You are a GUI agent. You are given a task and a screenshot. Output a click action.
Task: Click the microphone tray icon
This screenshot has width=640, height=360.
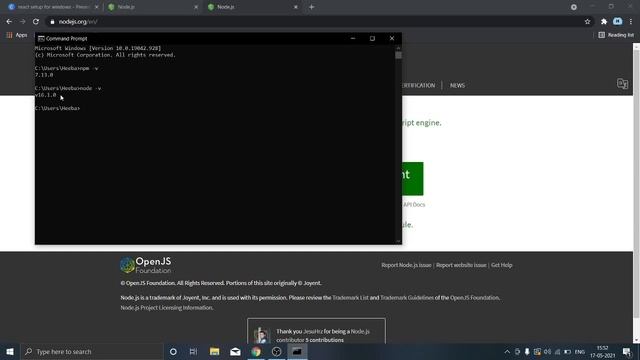[x=527, y=351]
